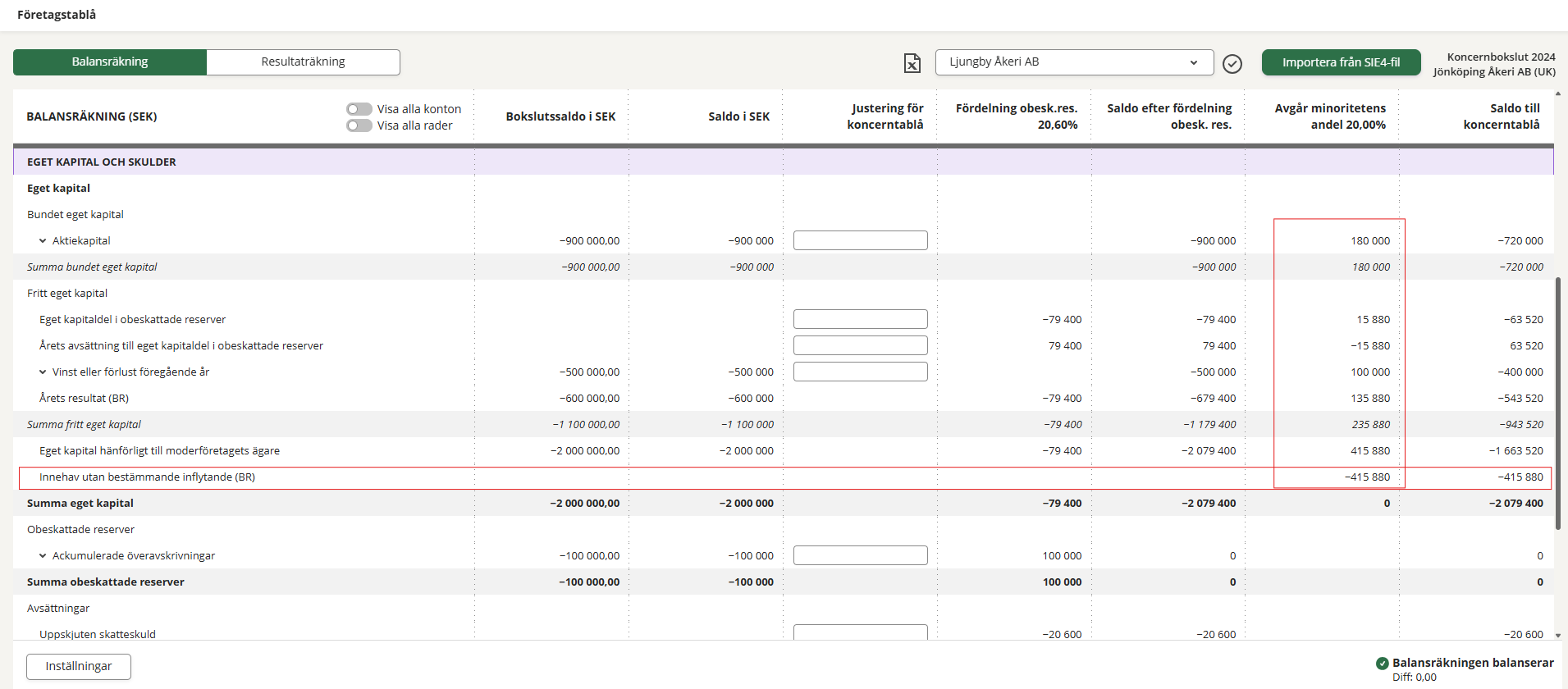Screen dimensions: 1568x689
Task: Open the Ljungby Åkeri AB company dropdown
Action: 1073,62
